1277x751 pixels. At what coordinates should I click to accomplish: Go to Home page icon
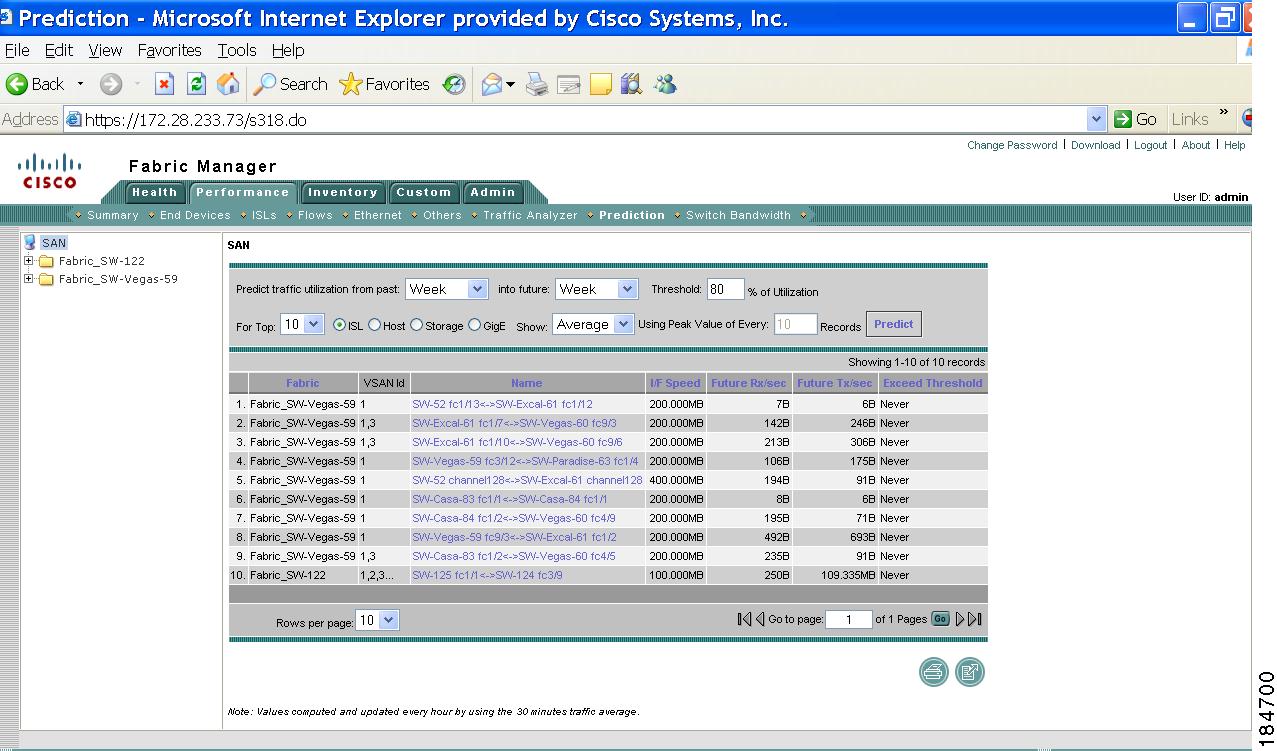pyautogui.click(x=228, y=85)
